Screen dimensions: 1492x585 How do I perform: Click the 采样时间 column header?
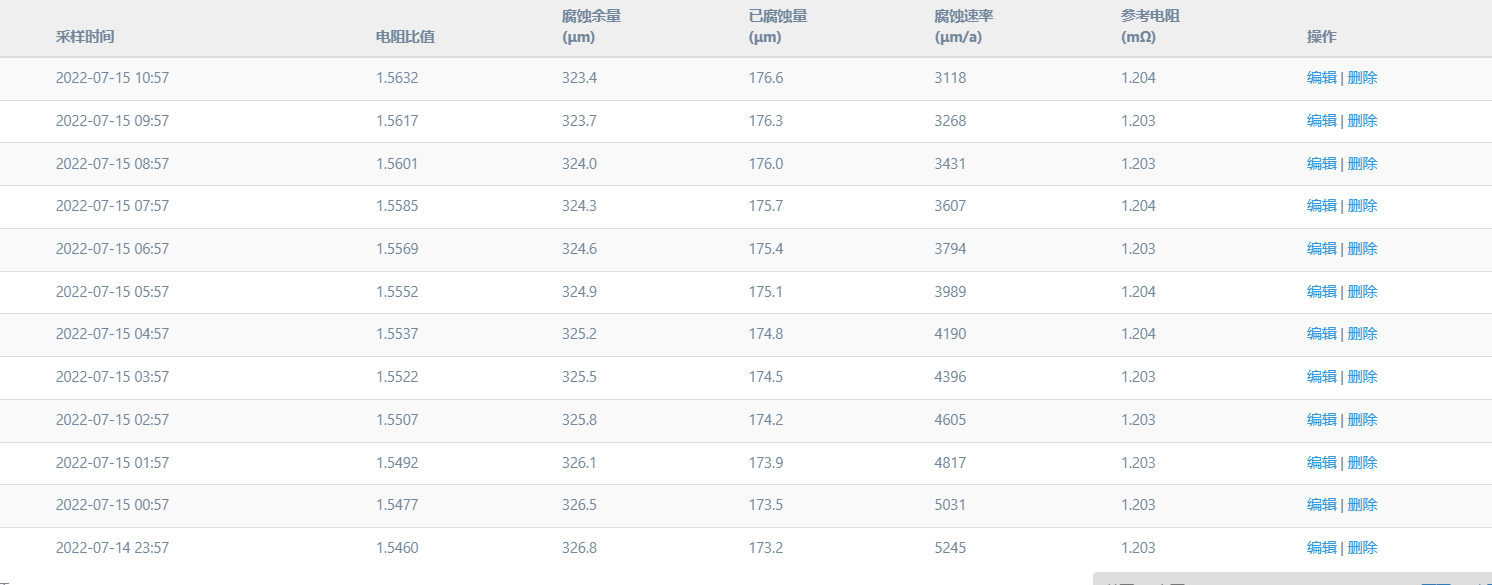[85, 37]
